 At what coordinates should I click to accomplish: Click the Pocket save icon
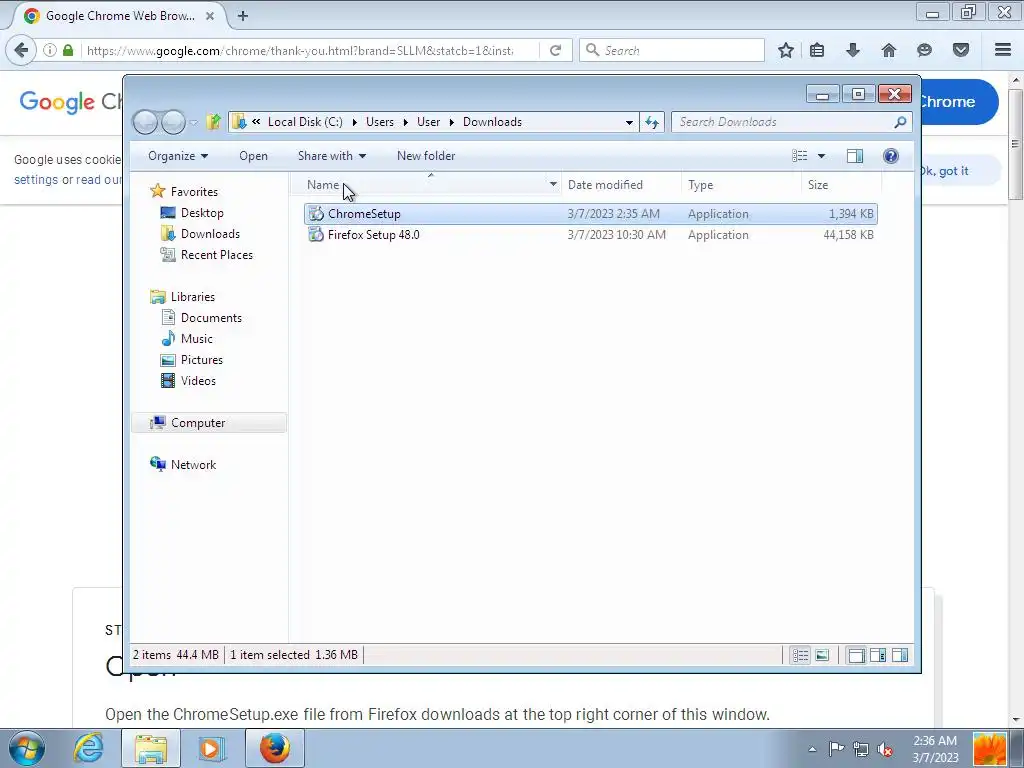tap(961, 50)
